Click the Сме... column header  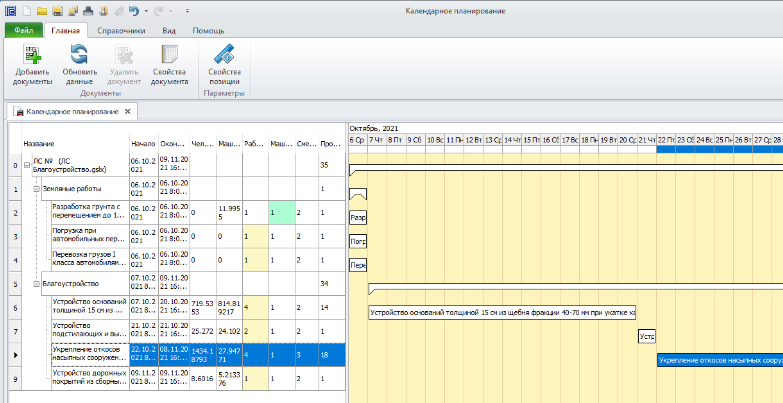click(307, 144)
